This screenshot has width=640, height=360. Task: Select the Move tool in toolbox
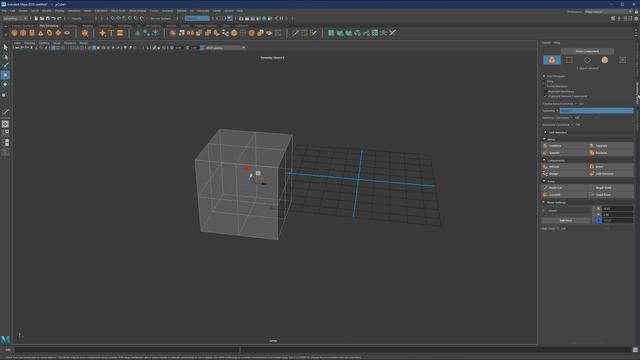click(5, 75)
